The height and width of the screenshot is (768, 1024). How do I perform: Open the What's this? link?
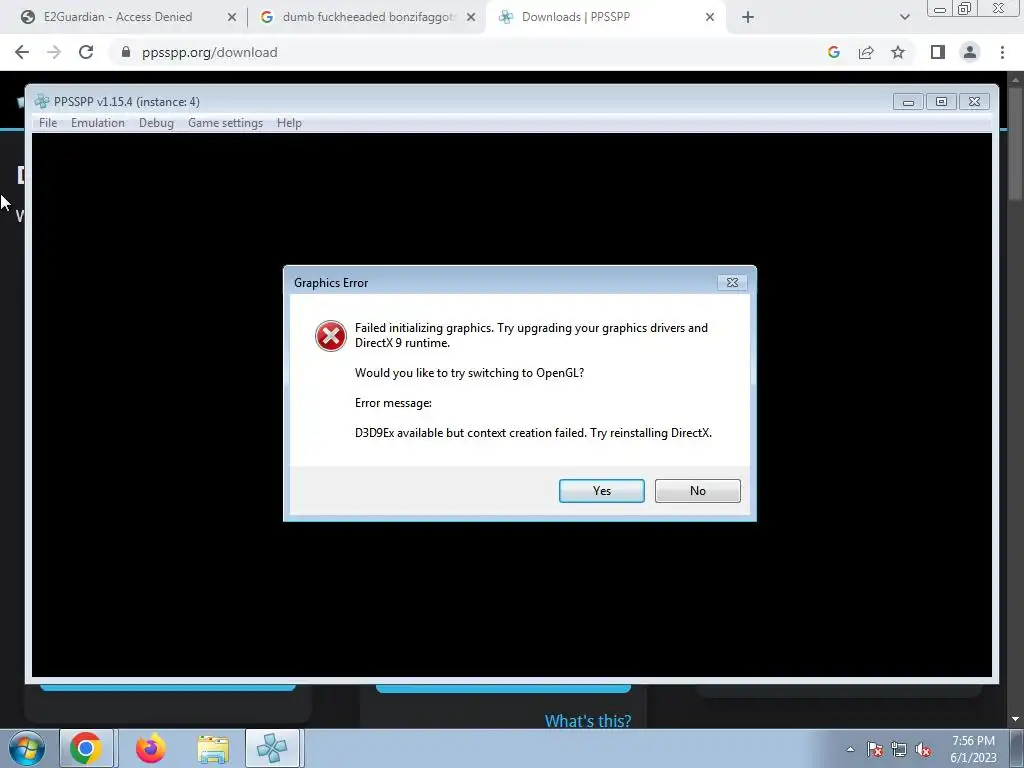point(588,721)
